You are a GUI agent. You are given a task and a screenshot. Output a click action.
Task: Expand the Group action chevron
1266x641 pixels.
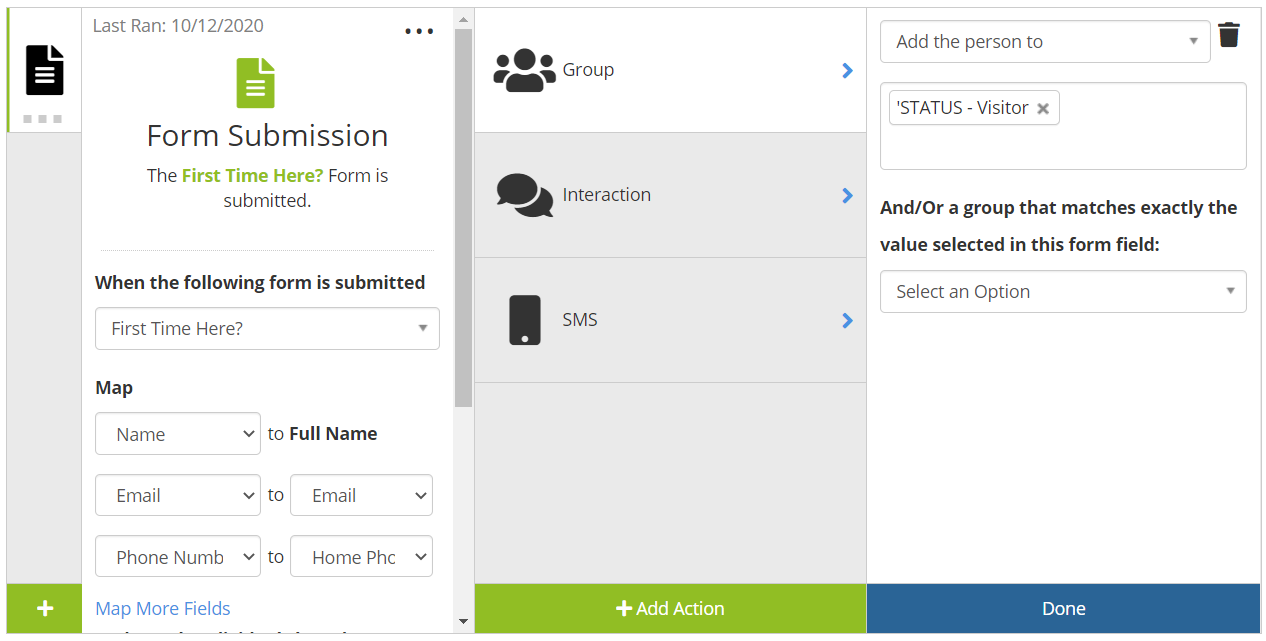coord(847,71)
